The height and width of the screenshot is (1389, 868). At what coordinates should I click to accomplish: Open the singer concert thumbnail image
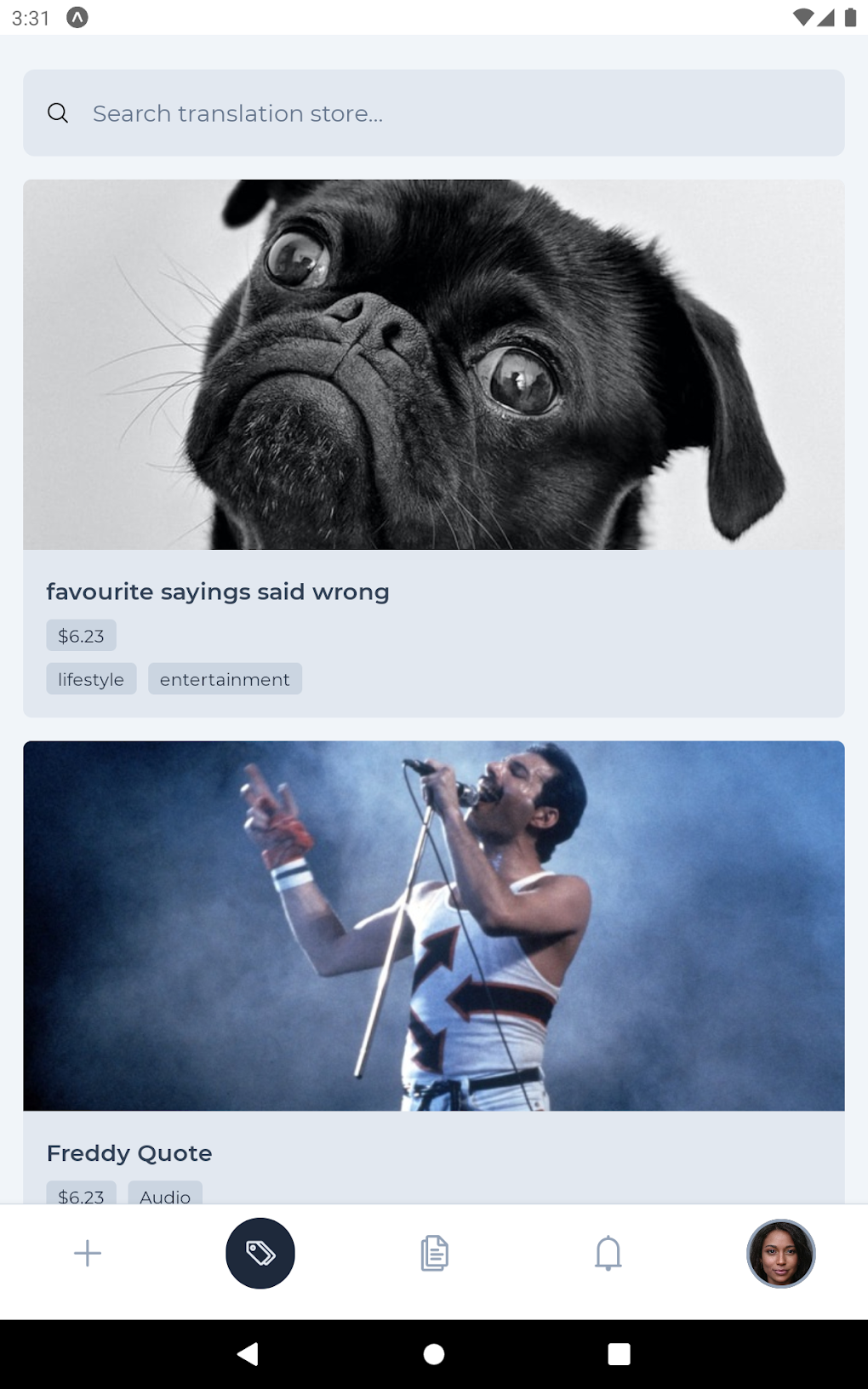point(434,926)
